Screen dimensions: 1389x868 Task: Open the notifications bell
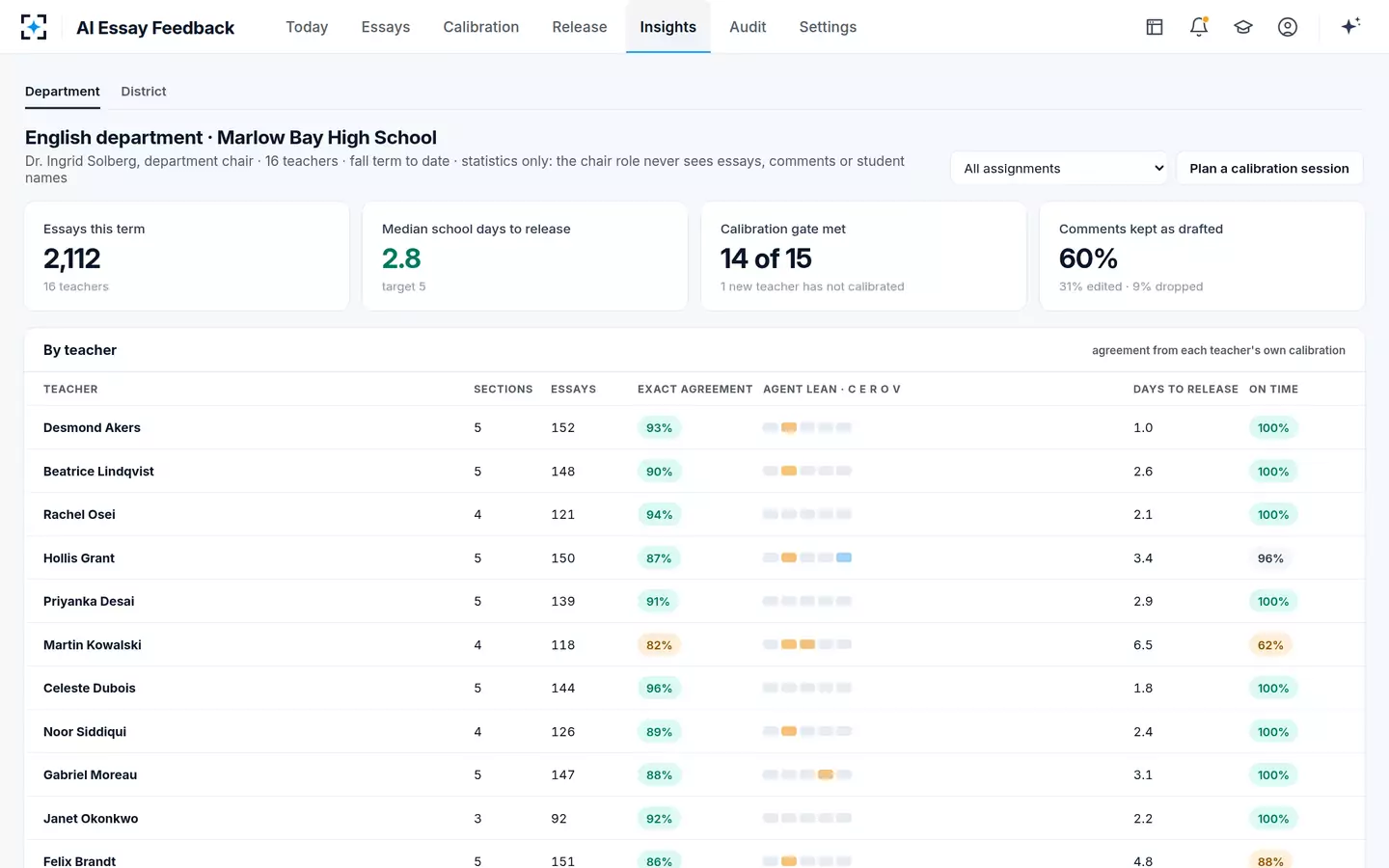click(x=1199, y=27)
